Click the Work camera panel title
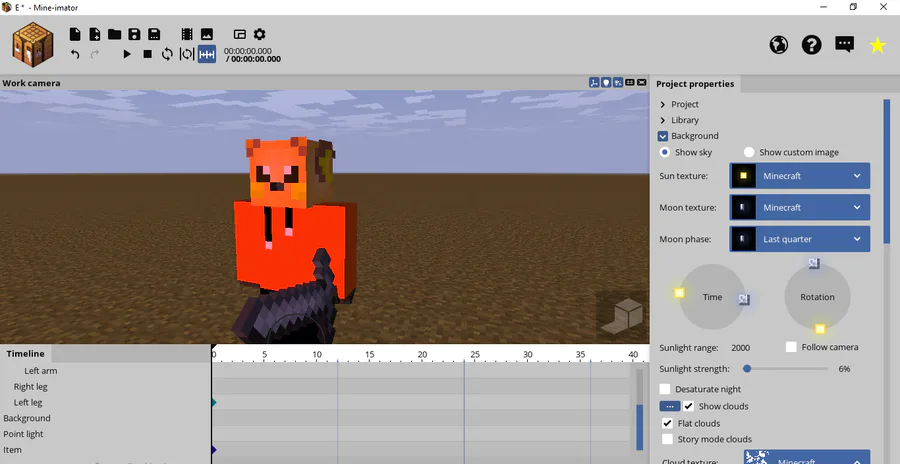 click(x=31, y=83)
